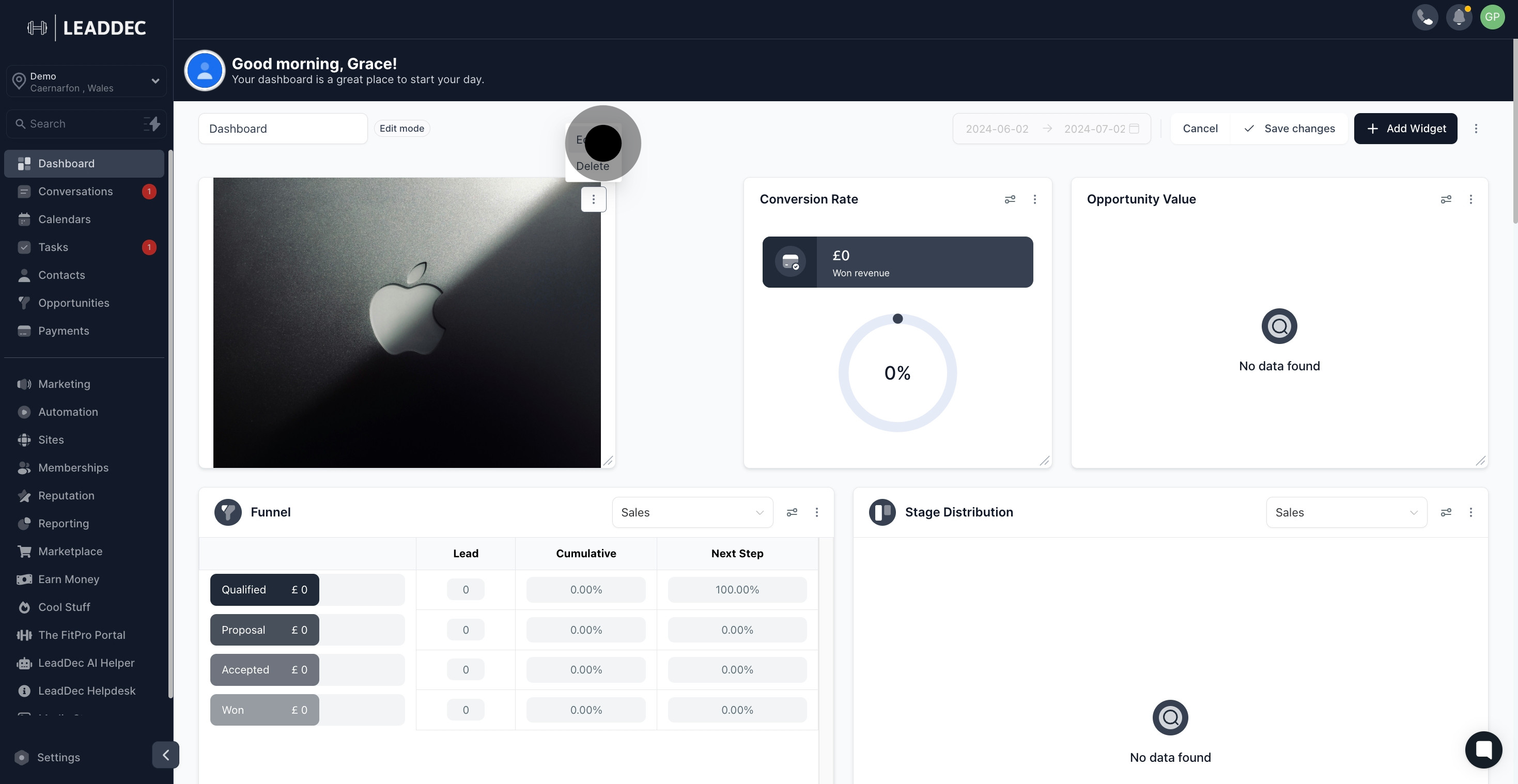Collapse the sidebar with arrow button

165,755
